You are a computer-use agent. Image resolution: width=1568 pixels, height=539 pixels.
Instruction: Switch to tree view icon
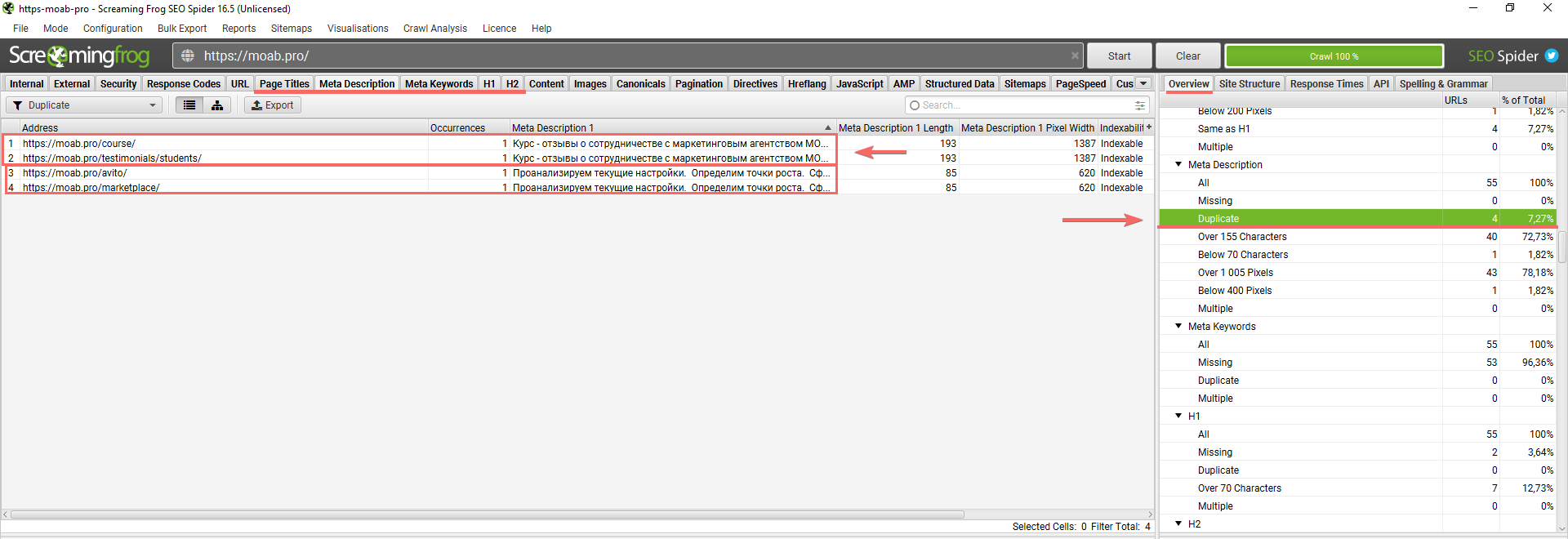point(217,105)
